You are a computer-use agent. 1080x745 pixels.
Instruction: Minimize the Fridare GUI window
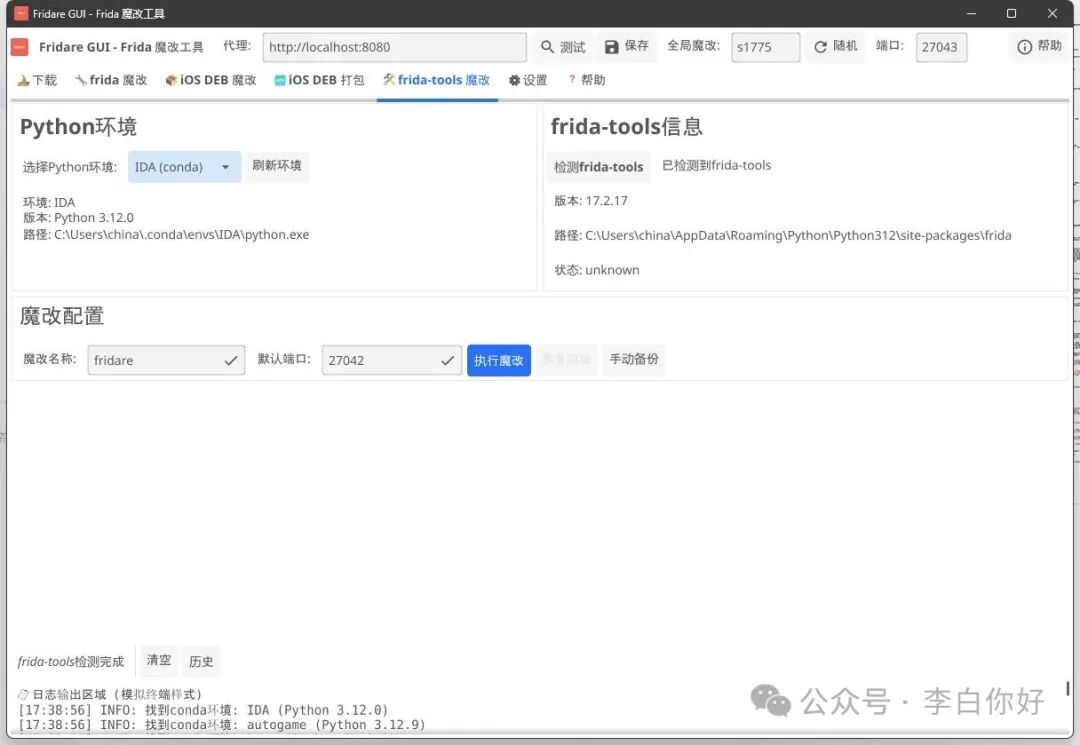coord(971,13)
